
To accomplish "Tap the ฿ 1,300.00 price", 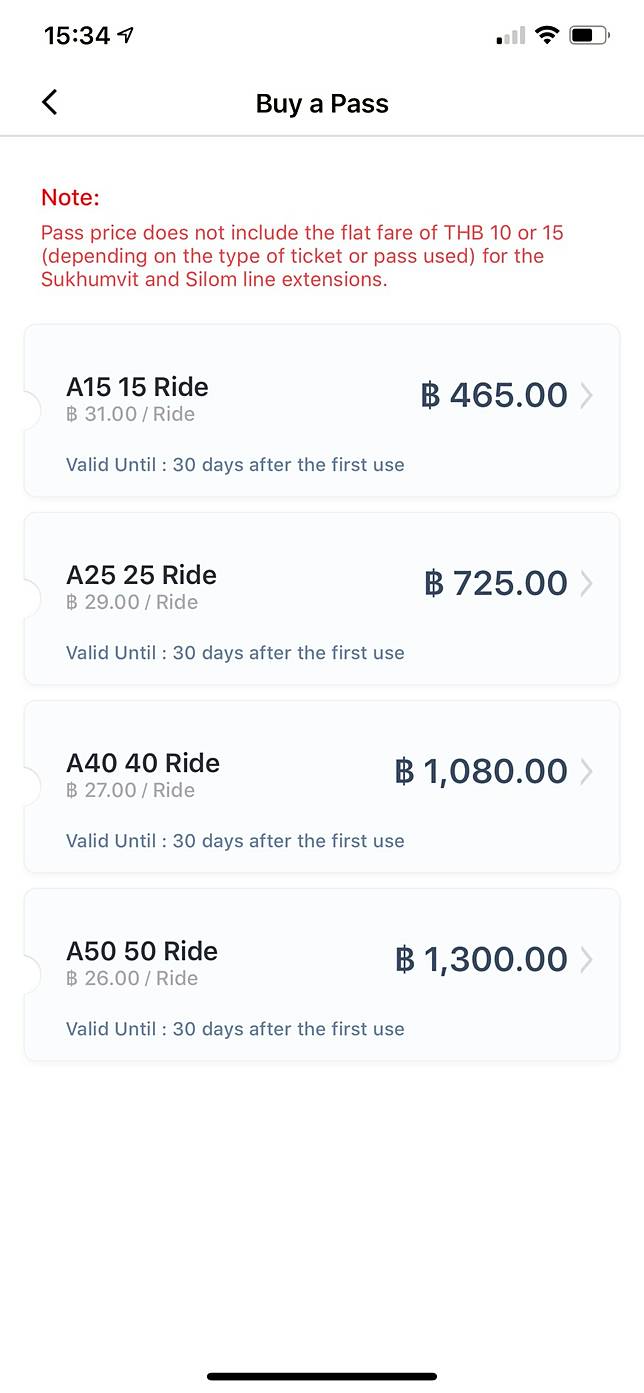I will 481,959.
